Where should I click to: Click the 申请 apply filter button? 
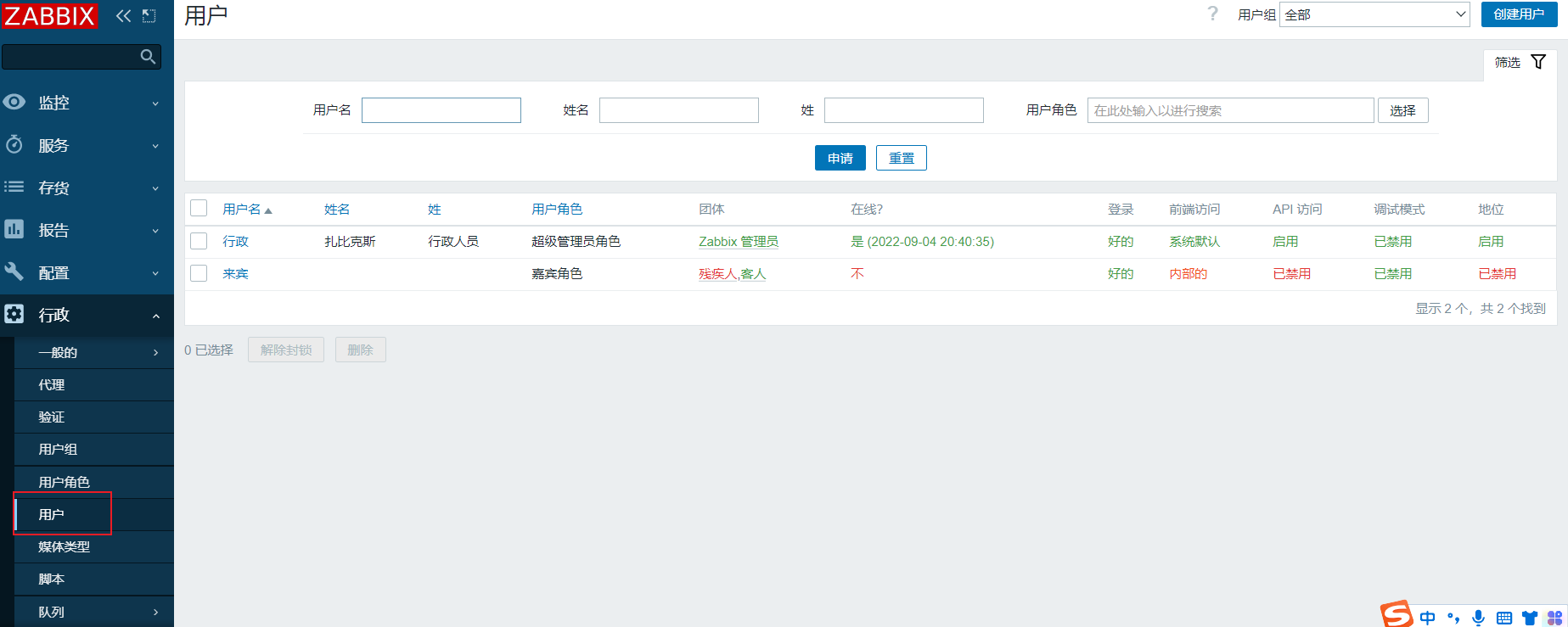pyautogui.click(x=840, y=158)
